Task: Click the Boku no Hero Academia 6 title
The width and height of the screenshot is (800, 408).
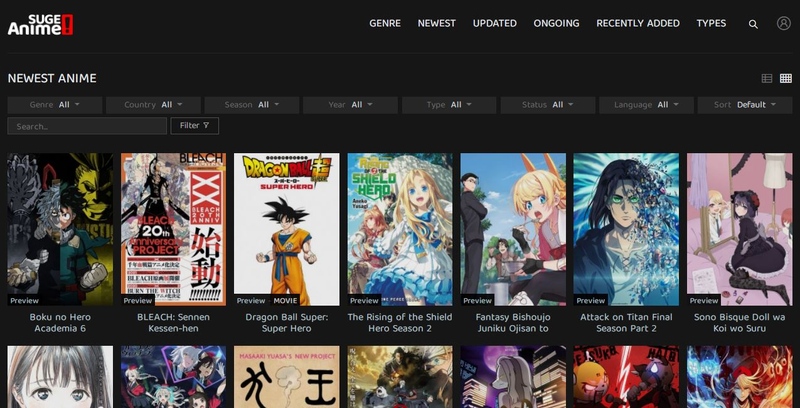Action: [60, 322]
